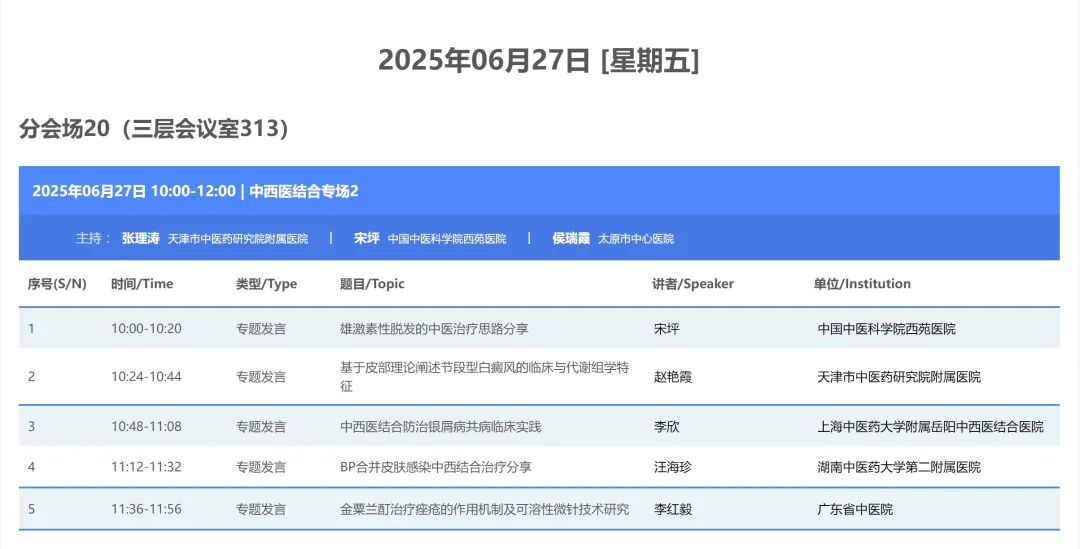Click the 序号(S/N) column header
1080x549 pixels.
click(57, 284)
